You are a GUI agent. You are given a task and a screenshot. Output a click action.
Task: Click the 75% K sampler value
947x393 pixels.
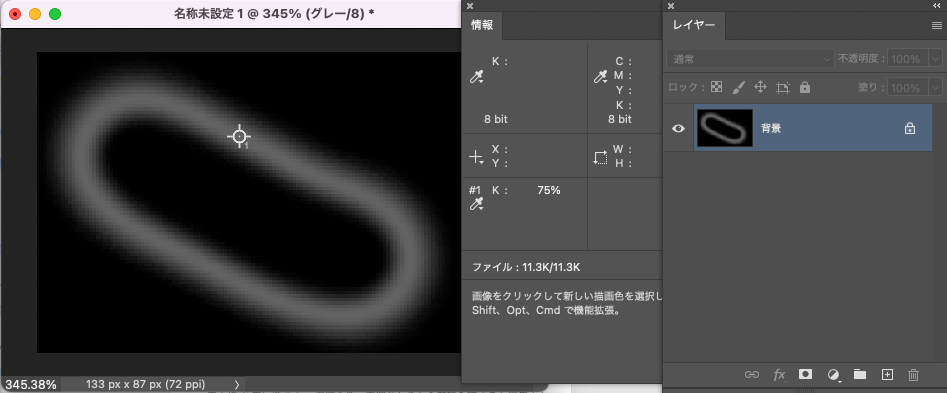549,190
